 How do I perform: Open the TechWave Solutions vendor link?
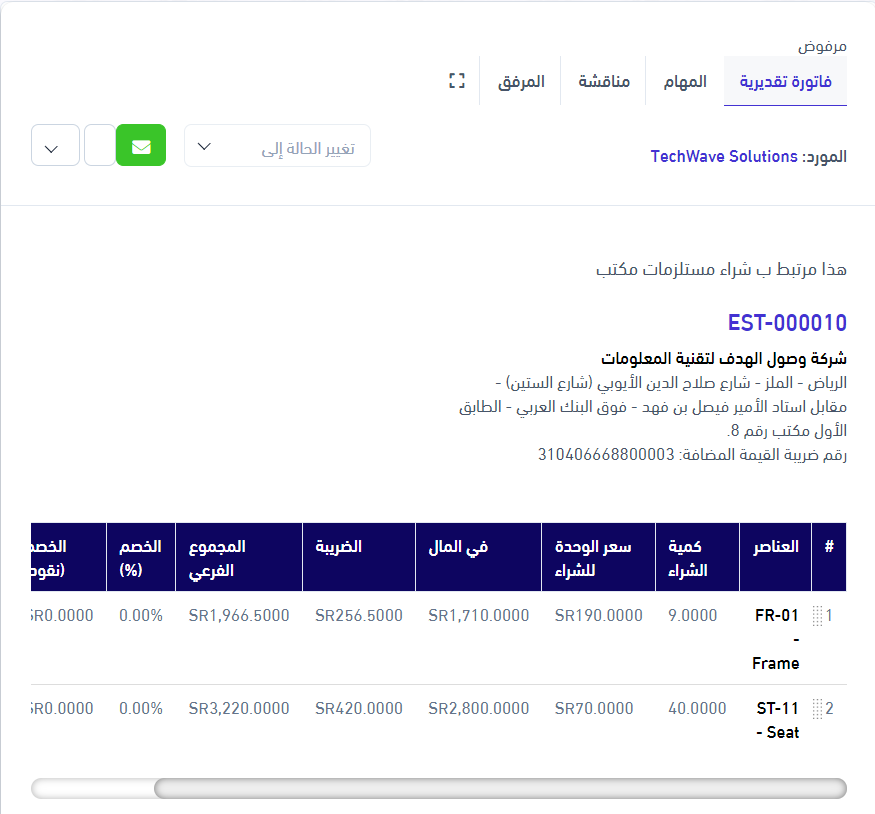point(723,157)
